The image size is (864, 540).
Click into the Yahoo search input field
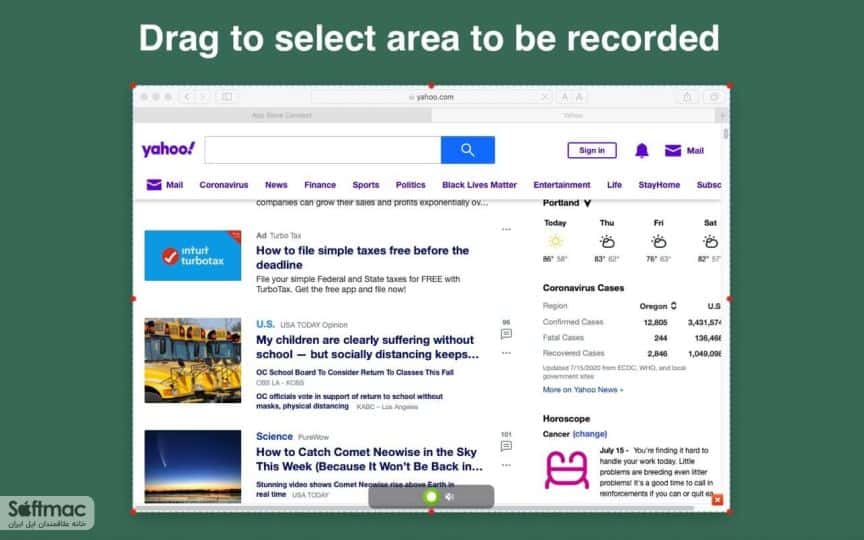[322, 150]
